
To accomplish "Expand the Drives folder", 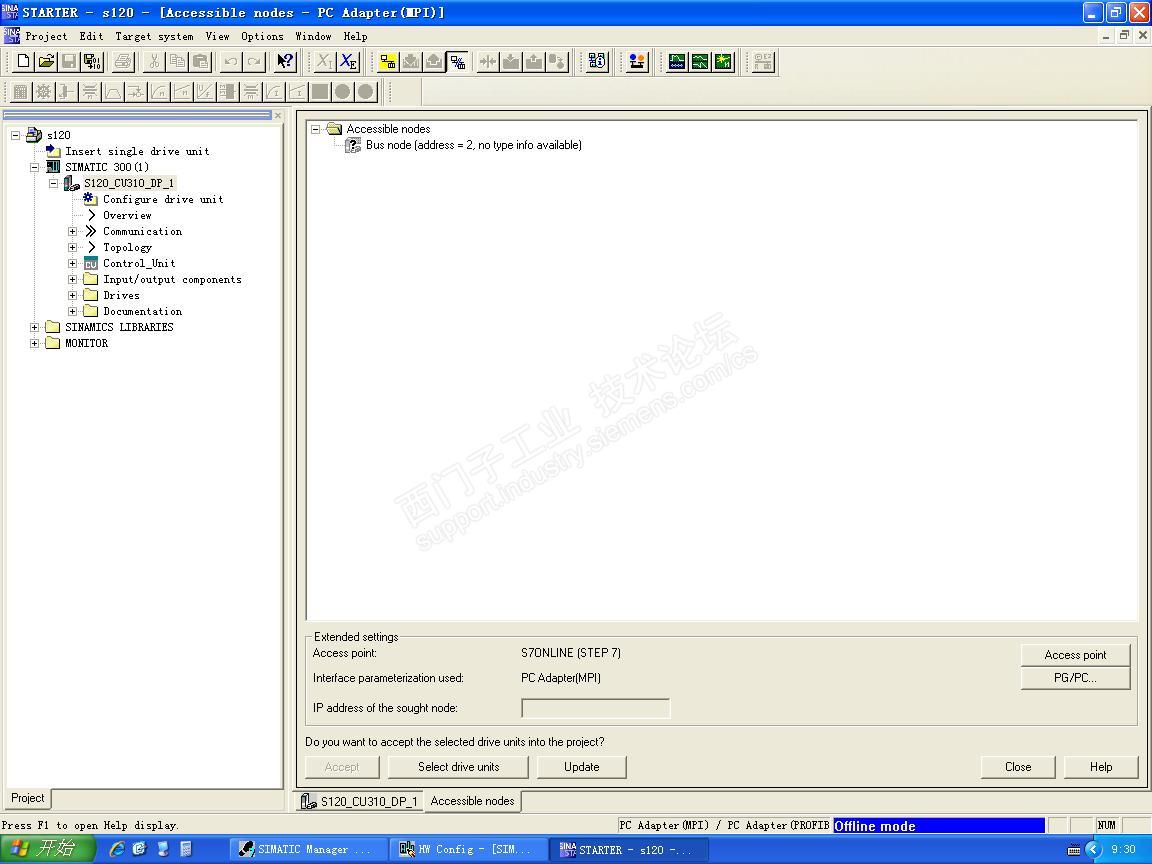I will [73, 295].
